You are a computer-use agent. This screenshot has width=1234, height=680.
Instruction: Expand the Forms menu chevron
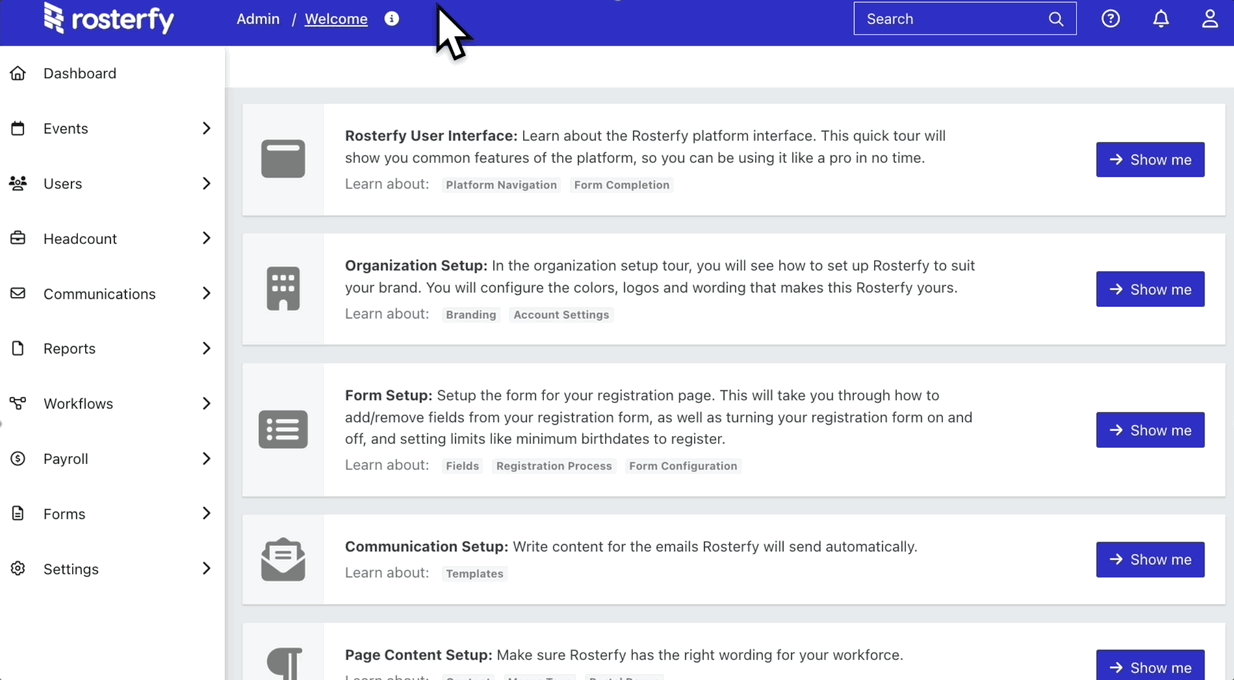(x=206, y=513)
